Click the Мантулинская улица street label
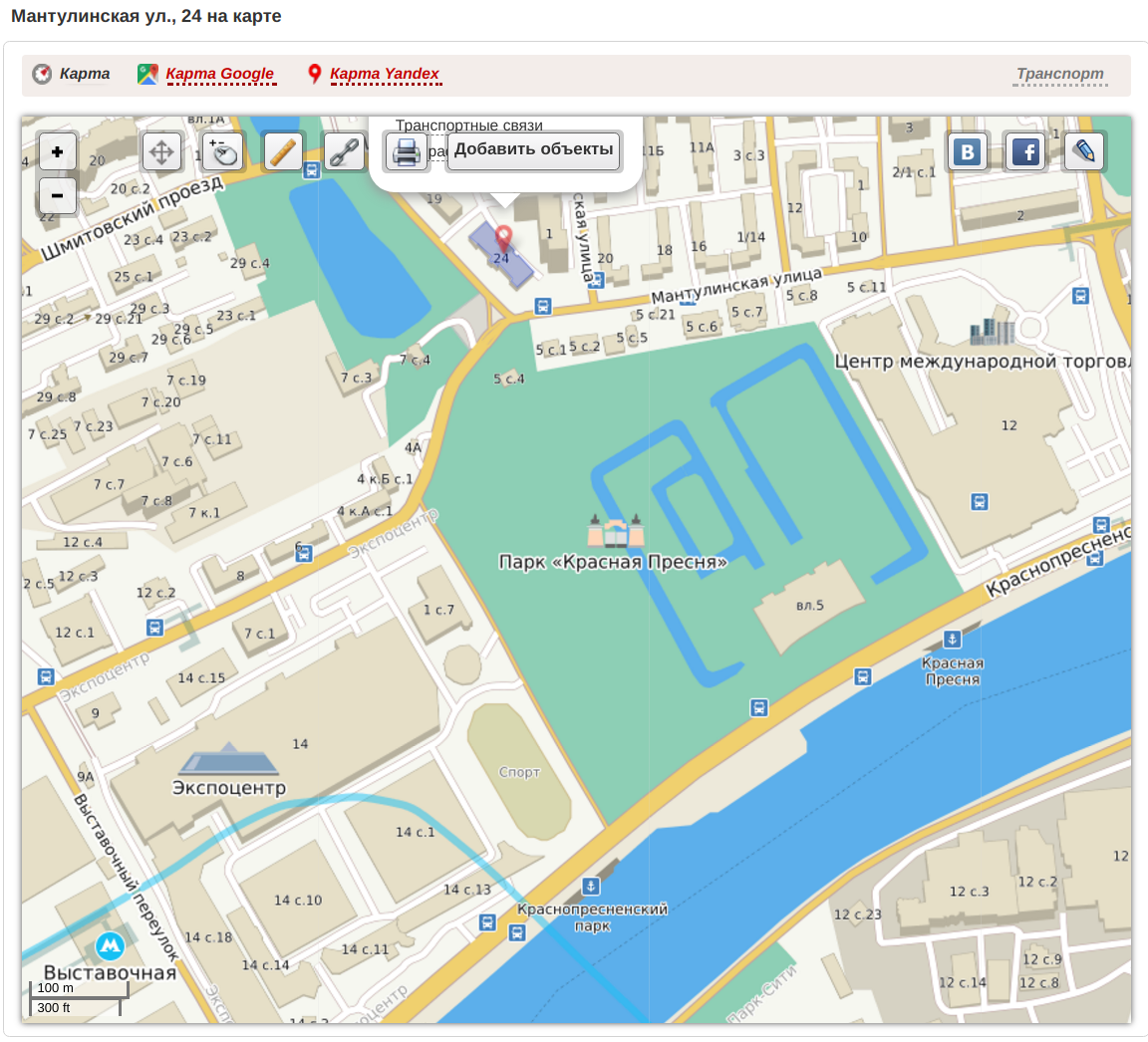The width and height of the screenshot is (1148, 1042). [736, 285]
